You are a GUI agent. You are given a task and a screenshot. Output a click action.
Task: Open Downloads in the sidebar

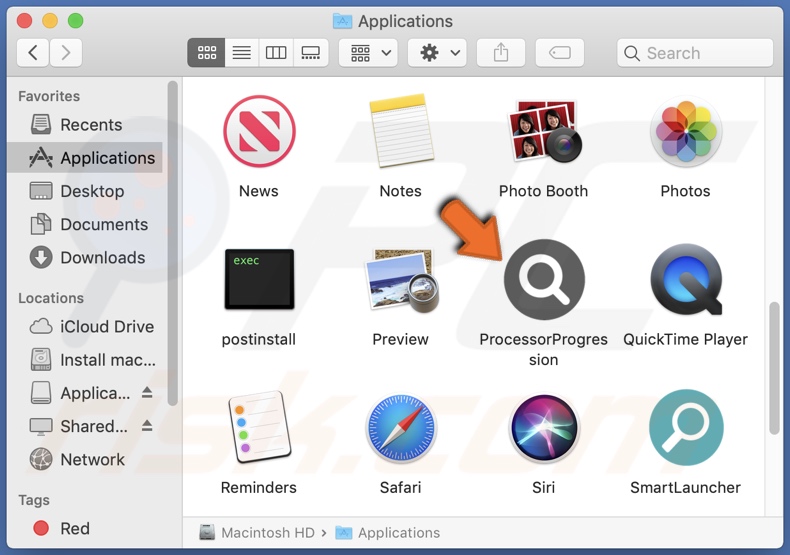pyautogui.click(x=85, y=257)
